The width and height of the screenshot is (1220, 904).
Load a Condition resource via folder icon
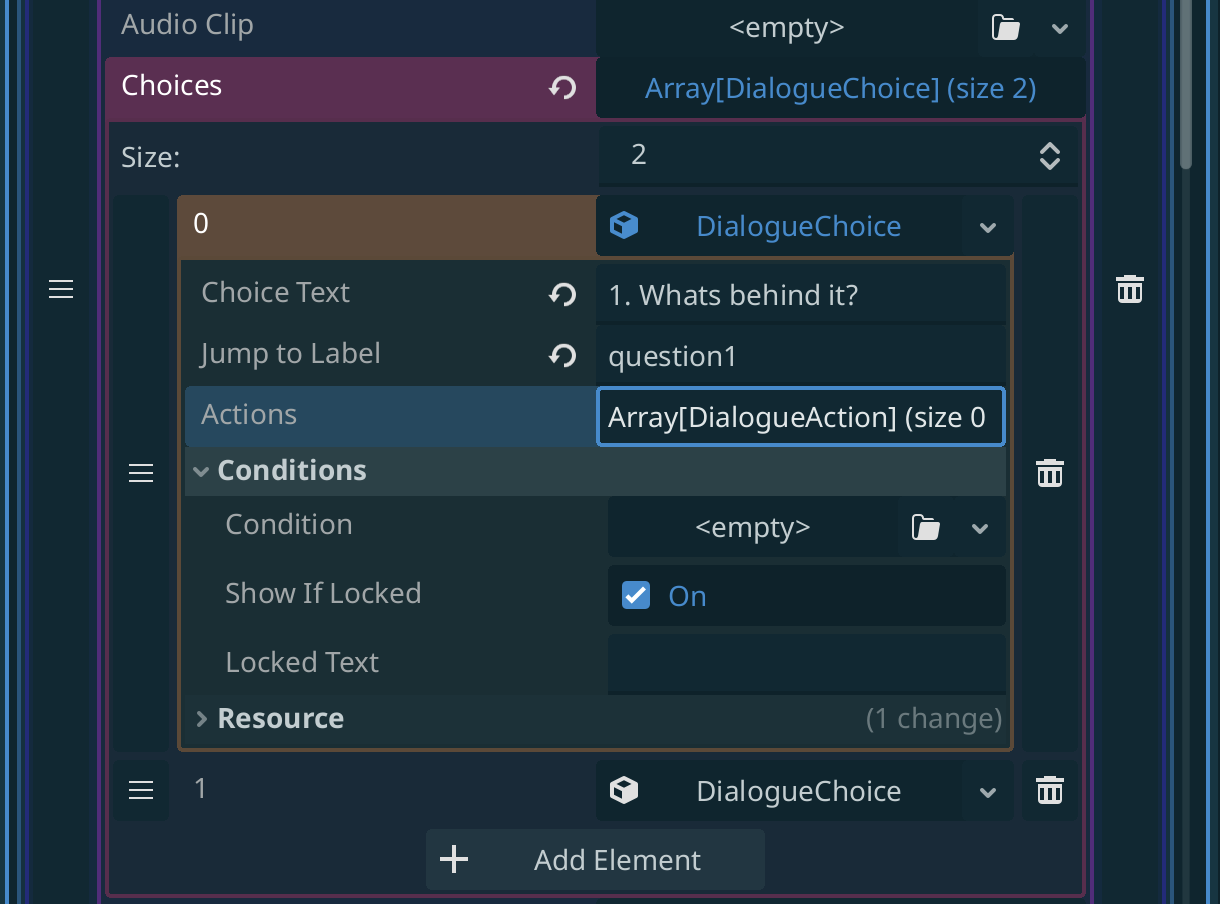[925, 527]
